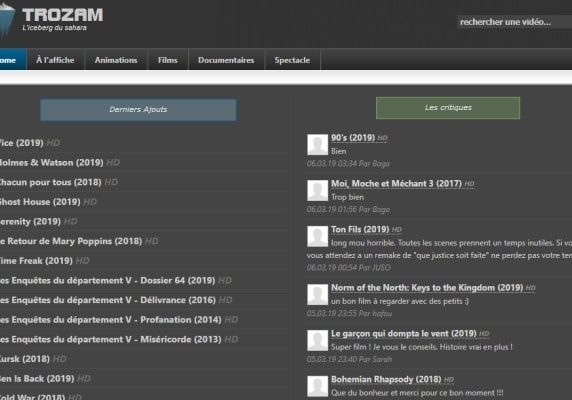This screenshot has height=400, width=572.
Task: Click the Trozam iceberg logo
Action: tap(7, 20)
